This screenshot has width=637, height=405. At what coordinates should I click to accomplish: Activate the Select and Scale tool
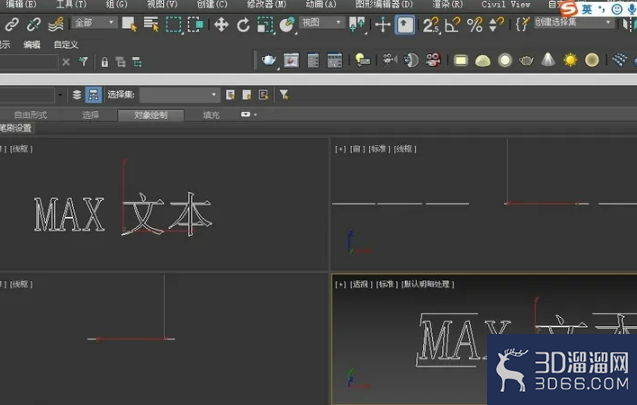265,25
